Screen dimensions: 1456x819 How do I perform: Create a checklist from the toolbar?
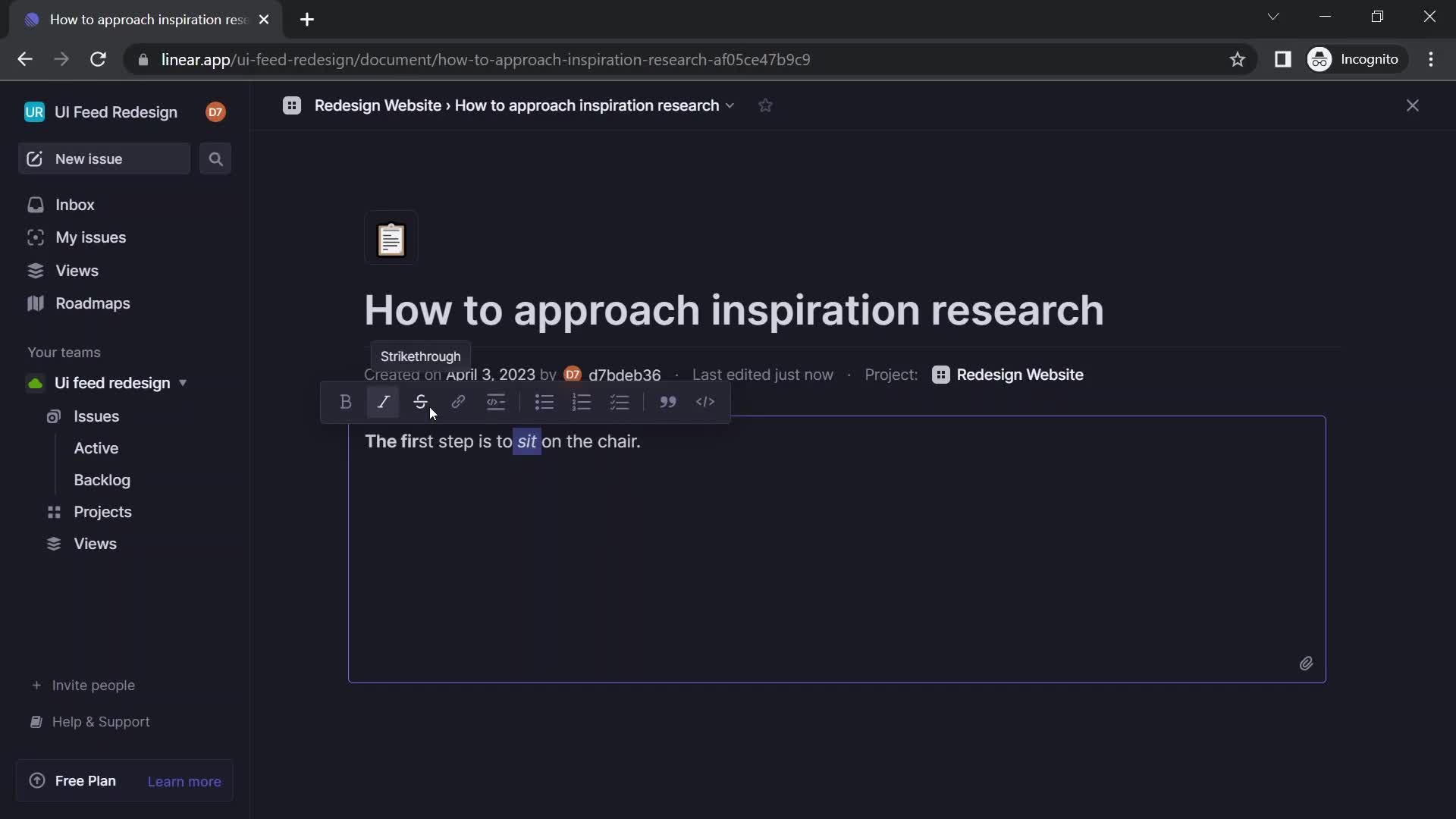(x=620, y=402)
